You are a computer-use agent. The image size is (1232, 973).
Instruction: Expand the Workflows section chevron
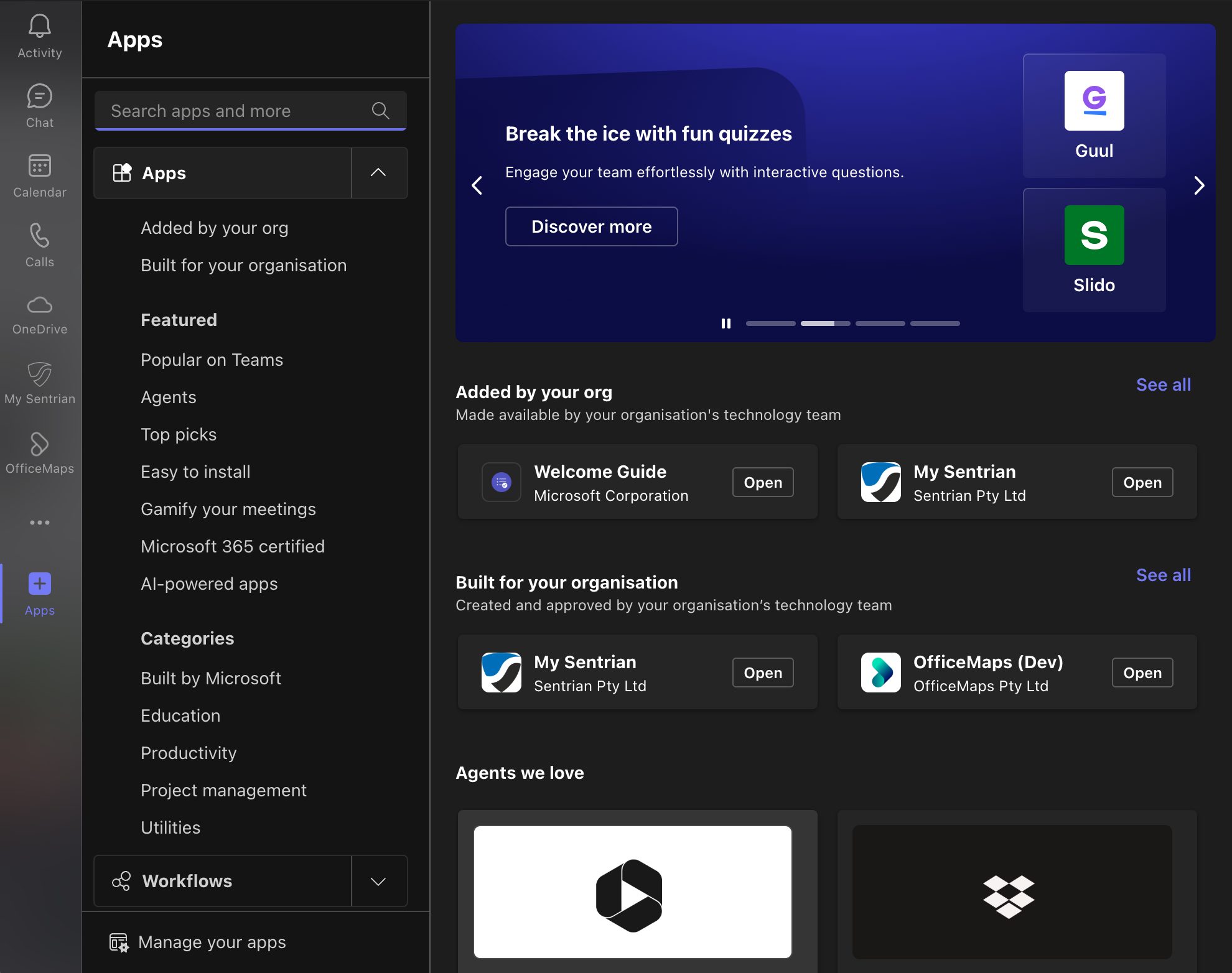pos(378,881)
